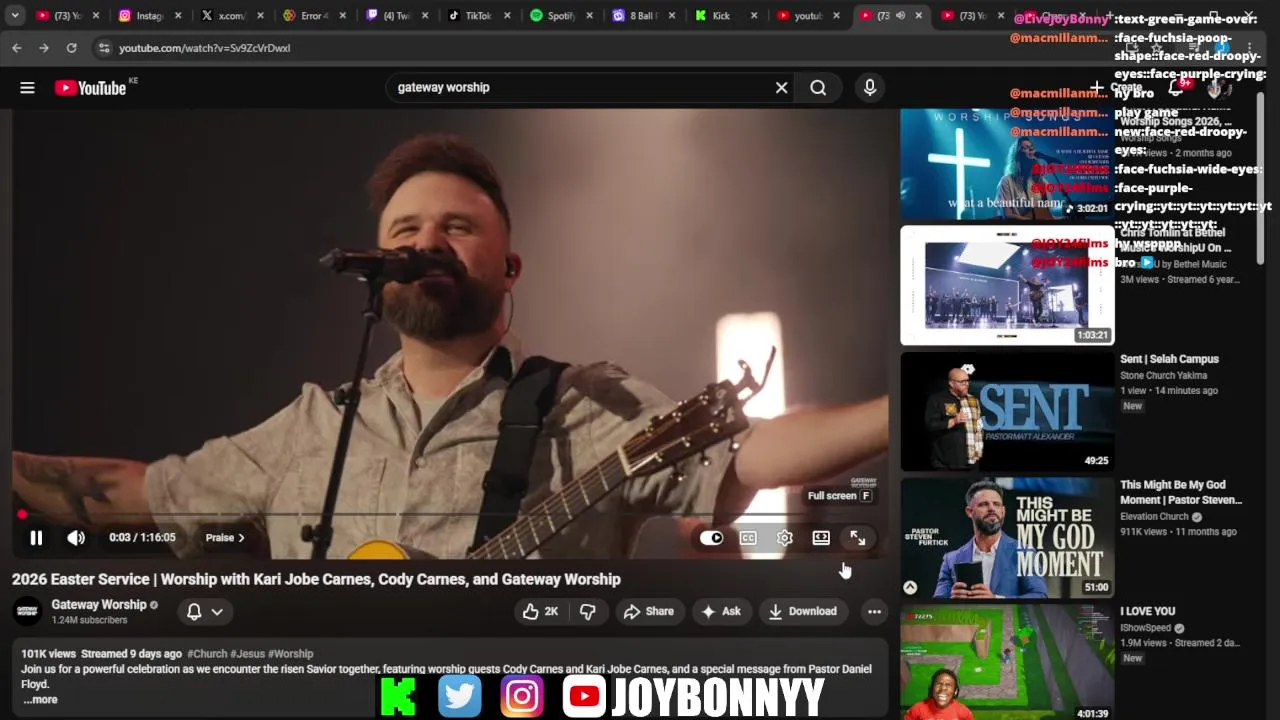Toggle closed captions on the player
Image resolution: width=1280 pixels, height=720 pixels.
point(748,538)
